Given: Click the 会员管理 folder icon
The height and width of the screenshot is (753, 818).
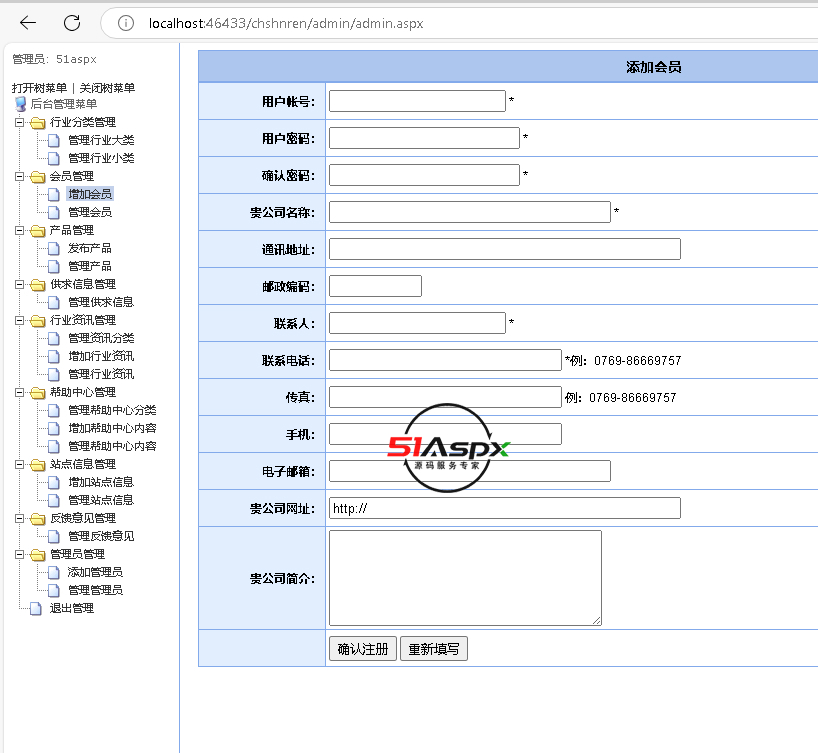Looking at the screenshot, I should tap(37, 177).
